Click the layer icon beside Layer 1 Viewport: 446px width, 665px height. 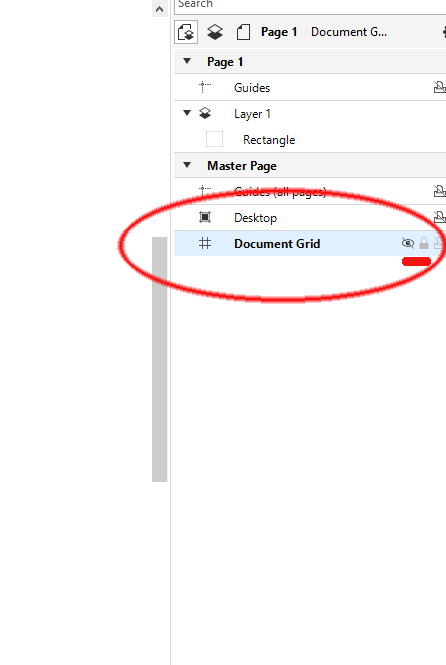205,113
